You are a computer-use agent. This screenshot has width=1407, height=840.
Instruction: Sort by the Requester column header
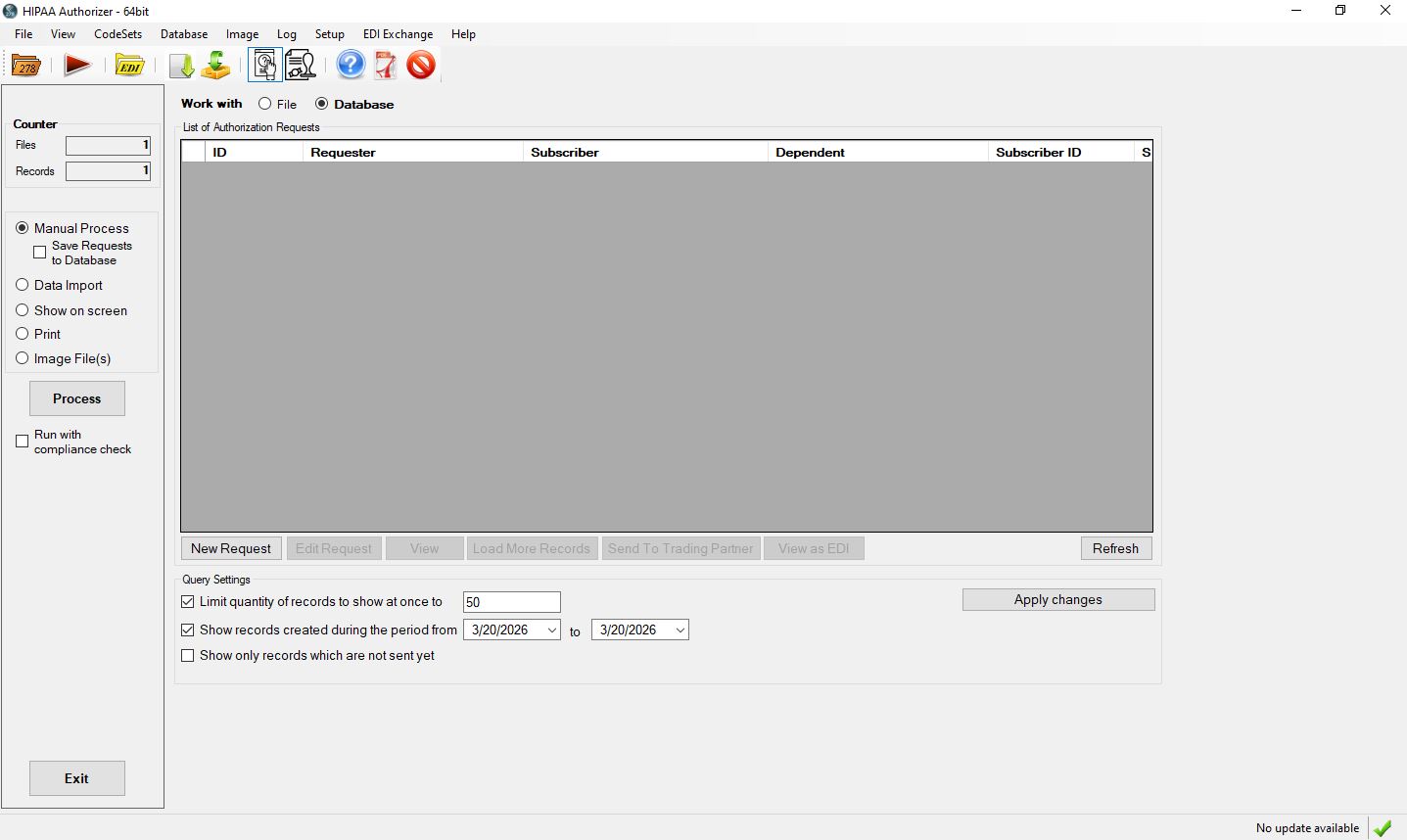[413, 152]
